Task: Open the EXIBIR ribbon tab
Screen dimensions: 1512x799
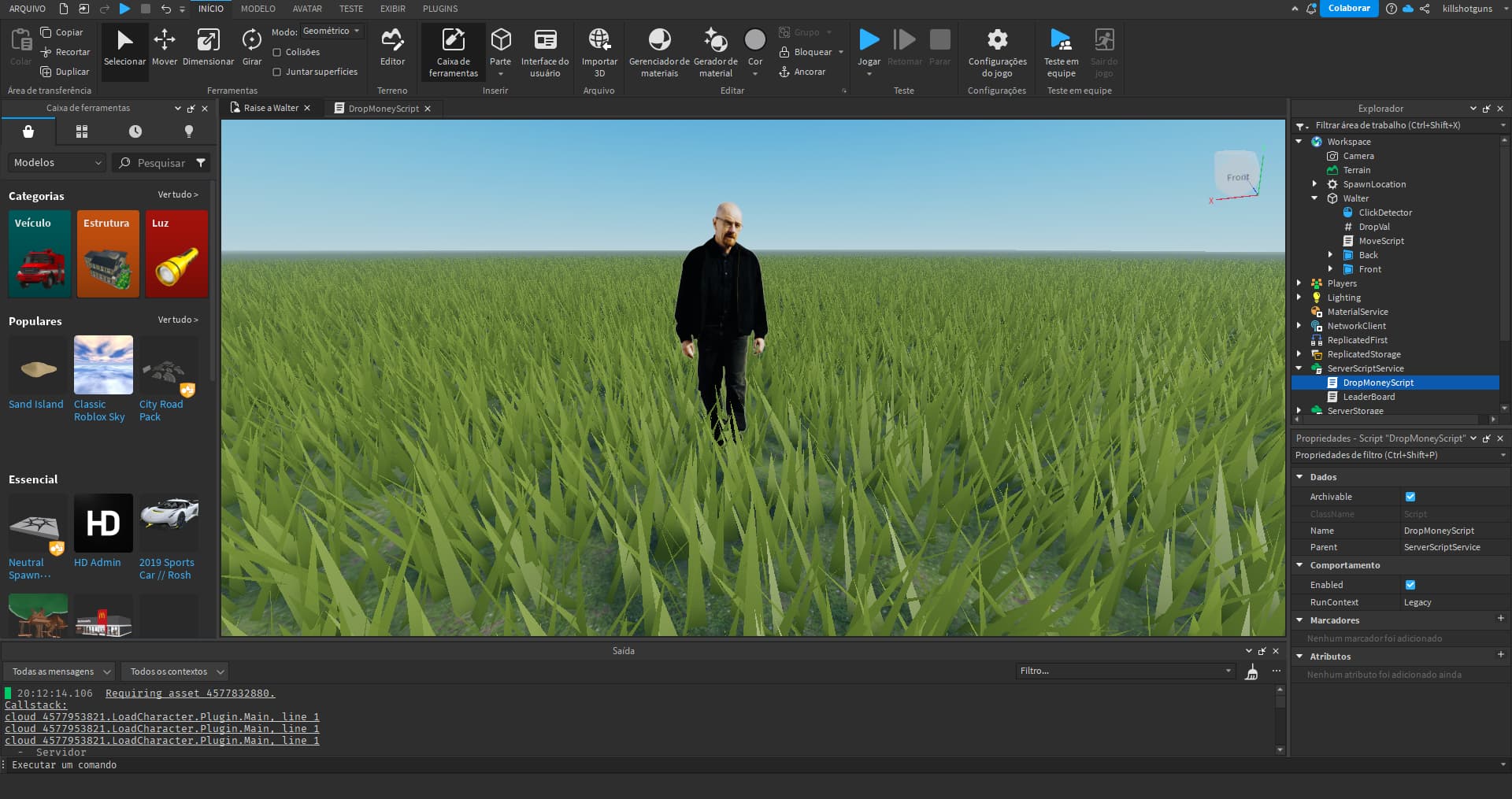Action: coord(393,9)
